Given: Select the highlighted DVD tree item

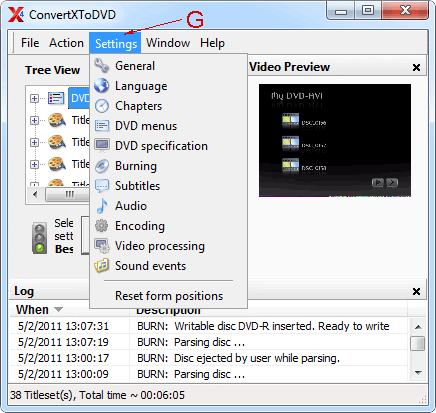Looking at the screenshot, I should click(x=79, y=98).
